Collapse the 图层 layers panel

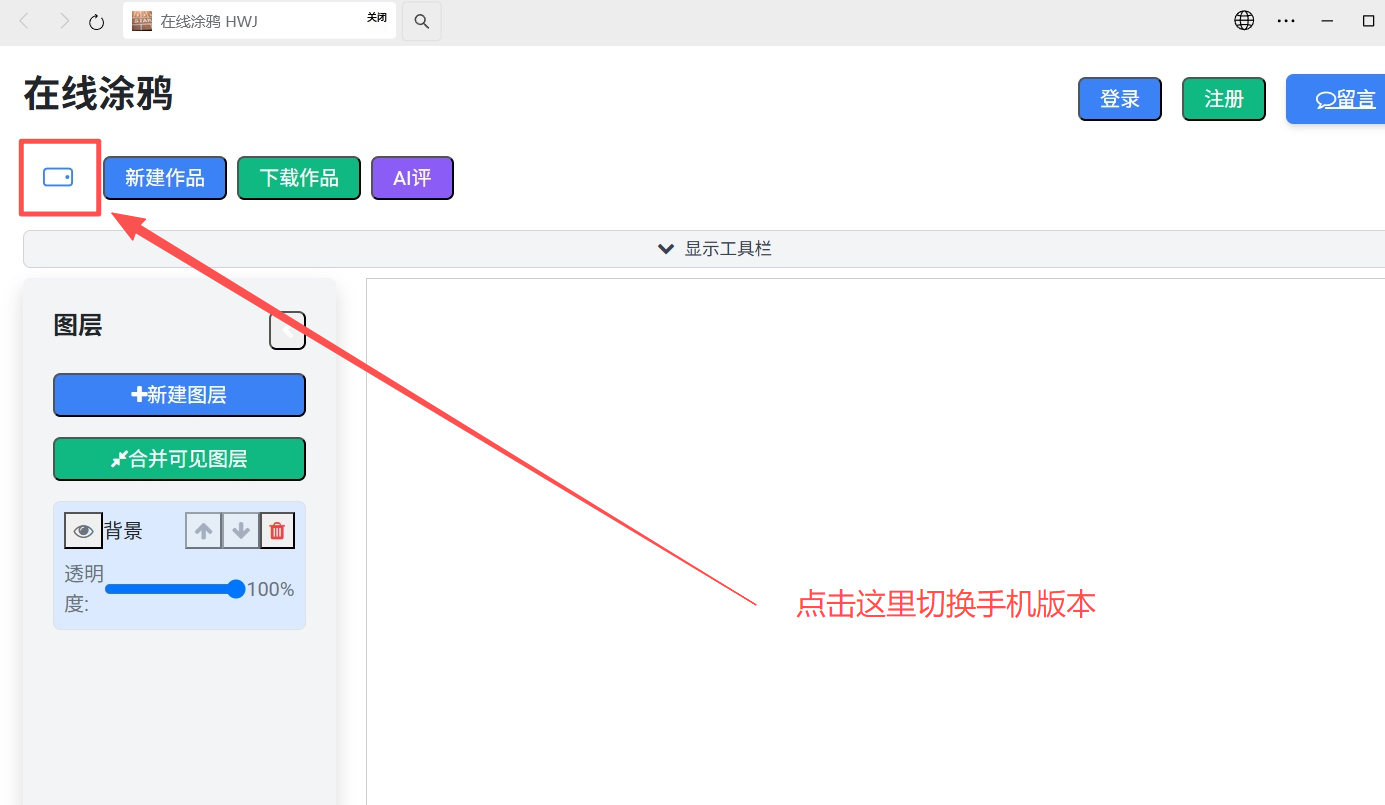click(x=287, y=331)
